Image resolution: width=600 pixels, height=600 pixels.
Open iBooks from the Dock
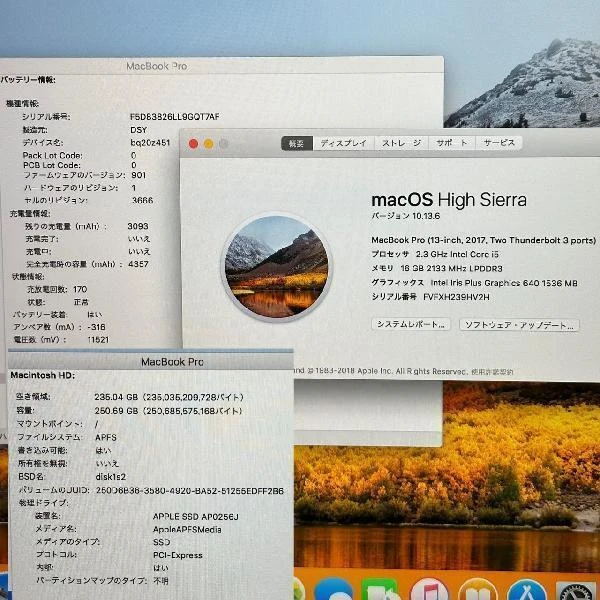[x=478, y=590]
